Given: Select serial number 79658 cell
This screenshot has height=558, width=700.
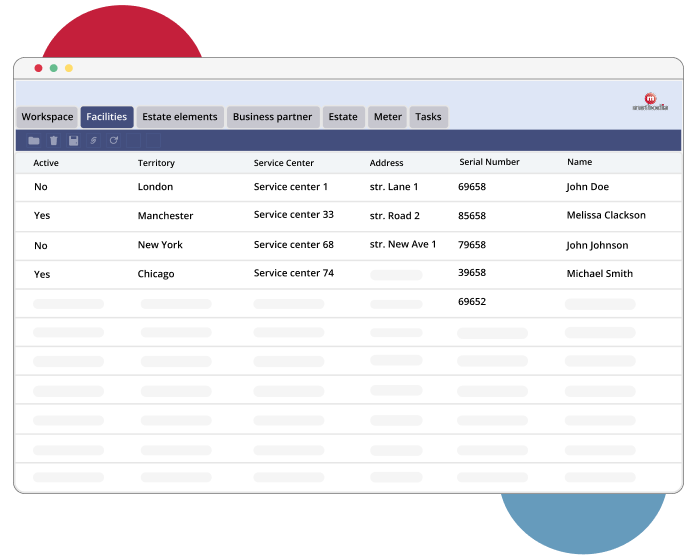Looking at the screenshot, I should pos(472,244).
